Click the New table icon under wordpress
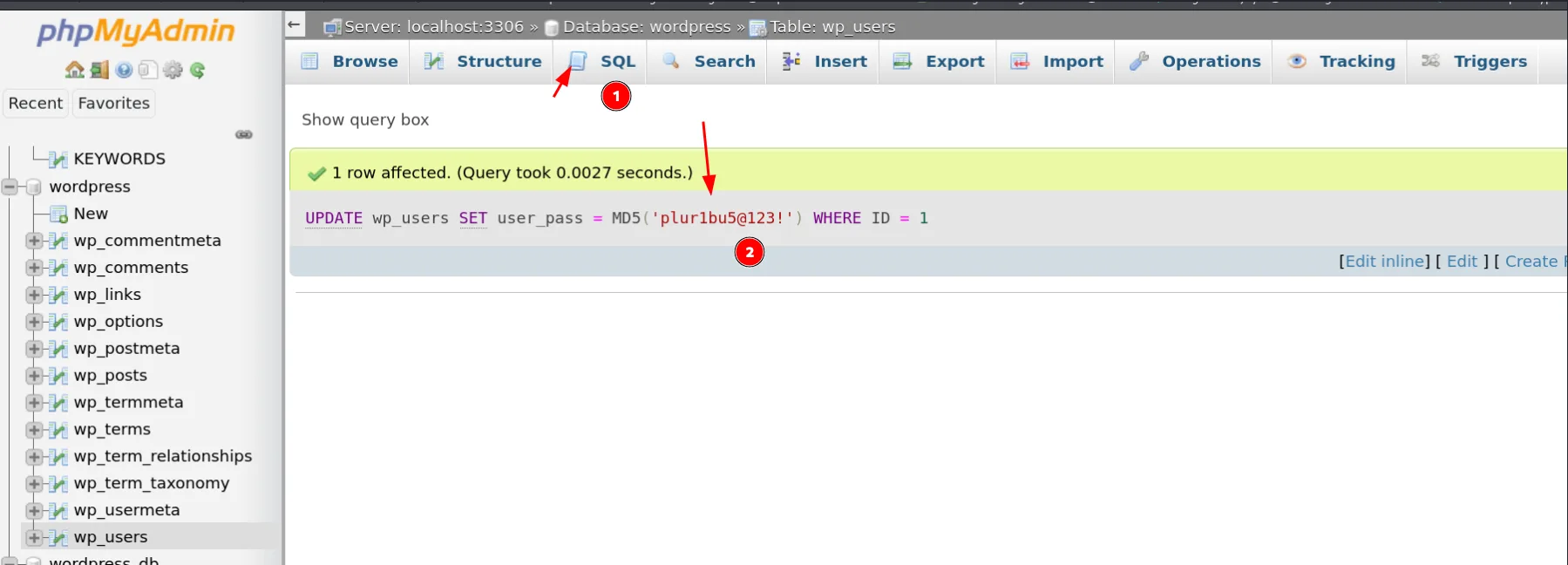This screenshot has width=1568, height=565. coord(58,214)
